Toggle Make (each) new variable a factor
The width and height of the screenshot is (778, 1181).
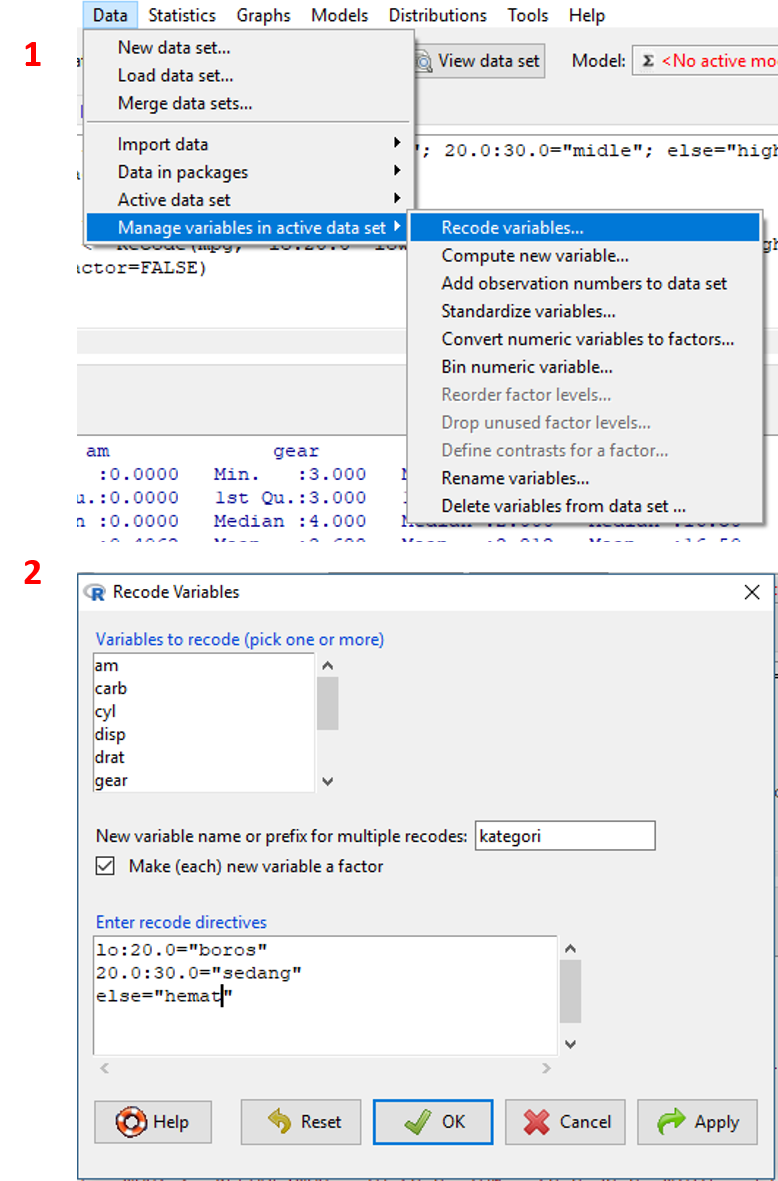click(x=105, y=866)
